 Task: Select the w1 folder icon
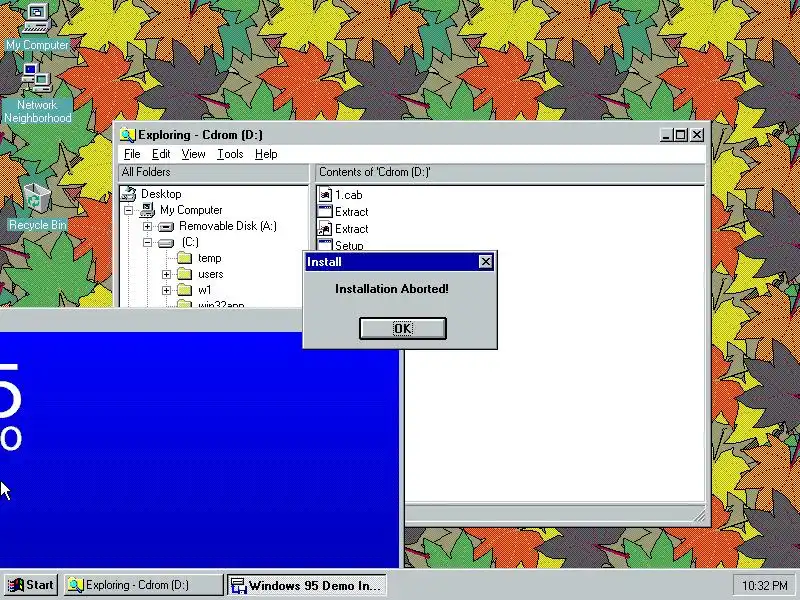click(x=184, y=290)
